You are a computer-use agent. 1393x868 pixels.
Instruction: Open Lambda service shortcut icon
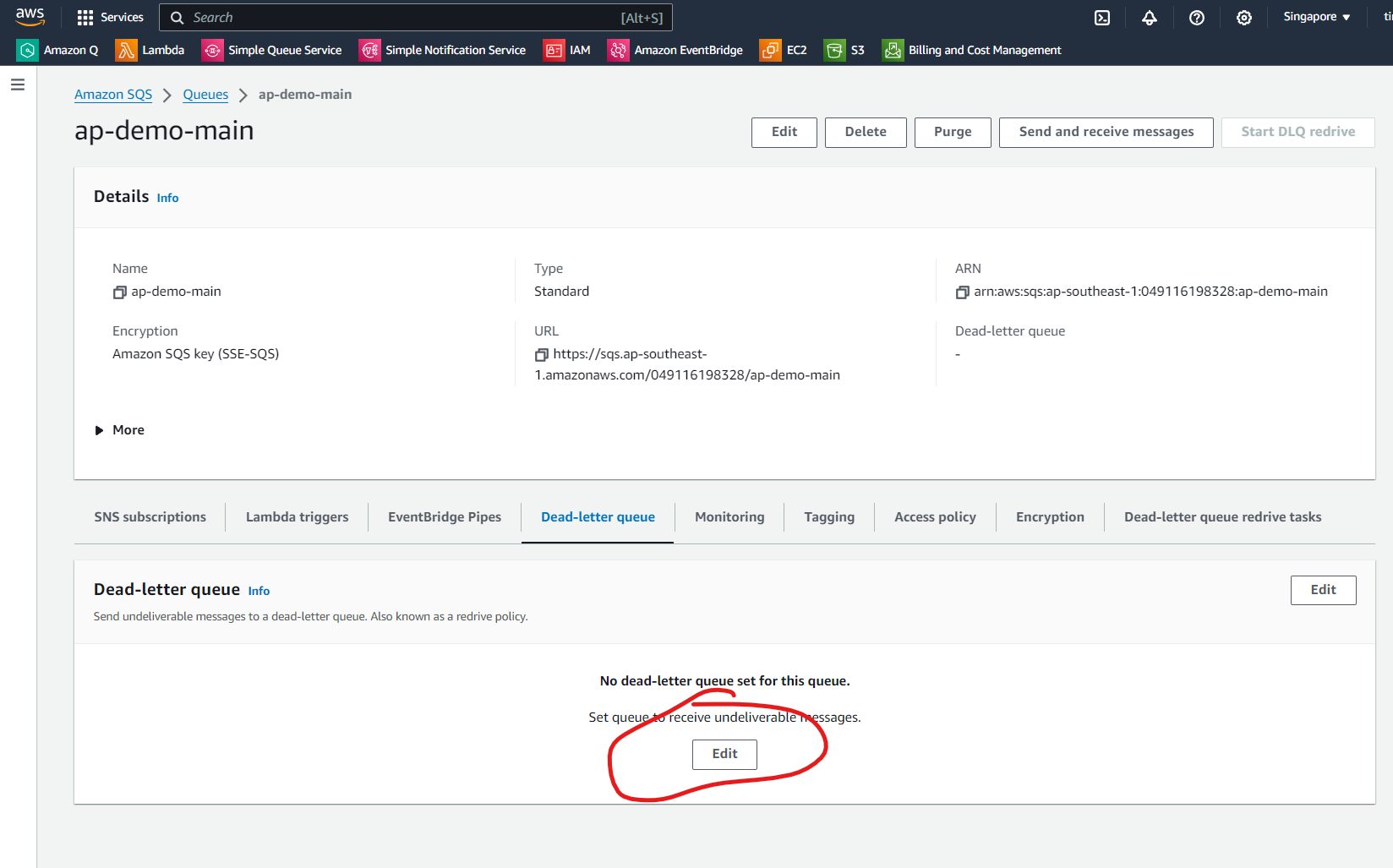[126, 51]
